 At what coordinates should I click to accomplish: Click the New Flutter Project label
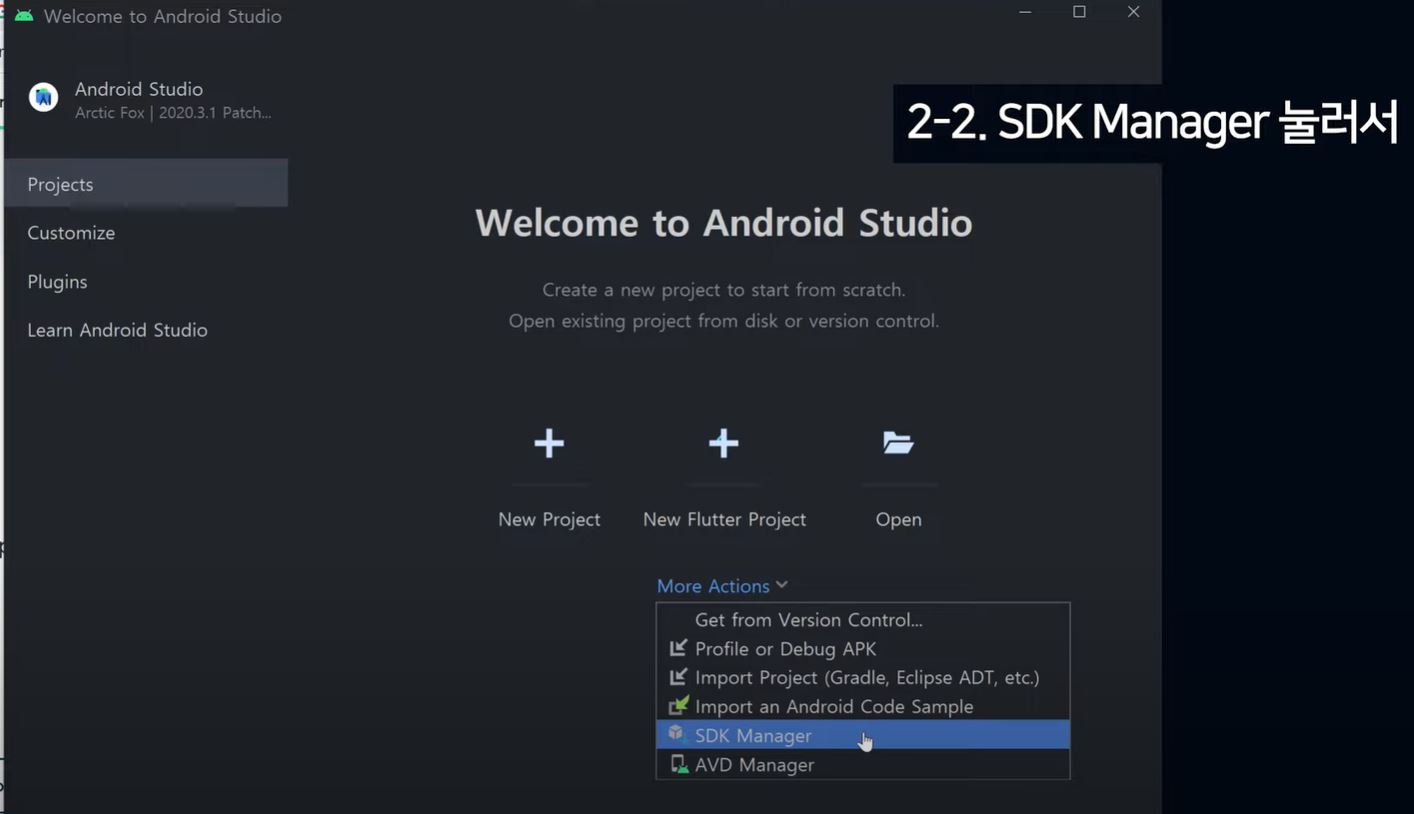click(724, 519)
